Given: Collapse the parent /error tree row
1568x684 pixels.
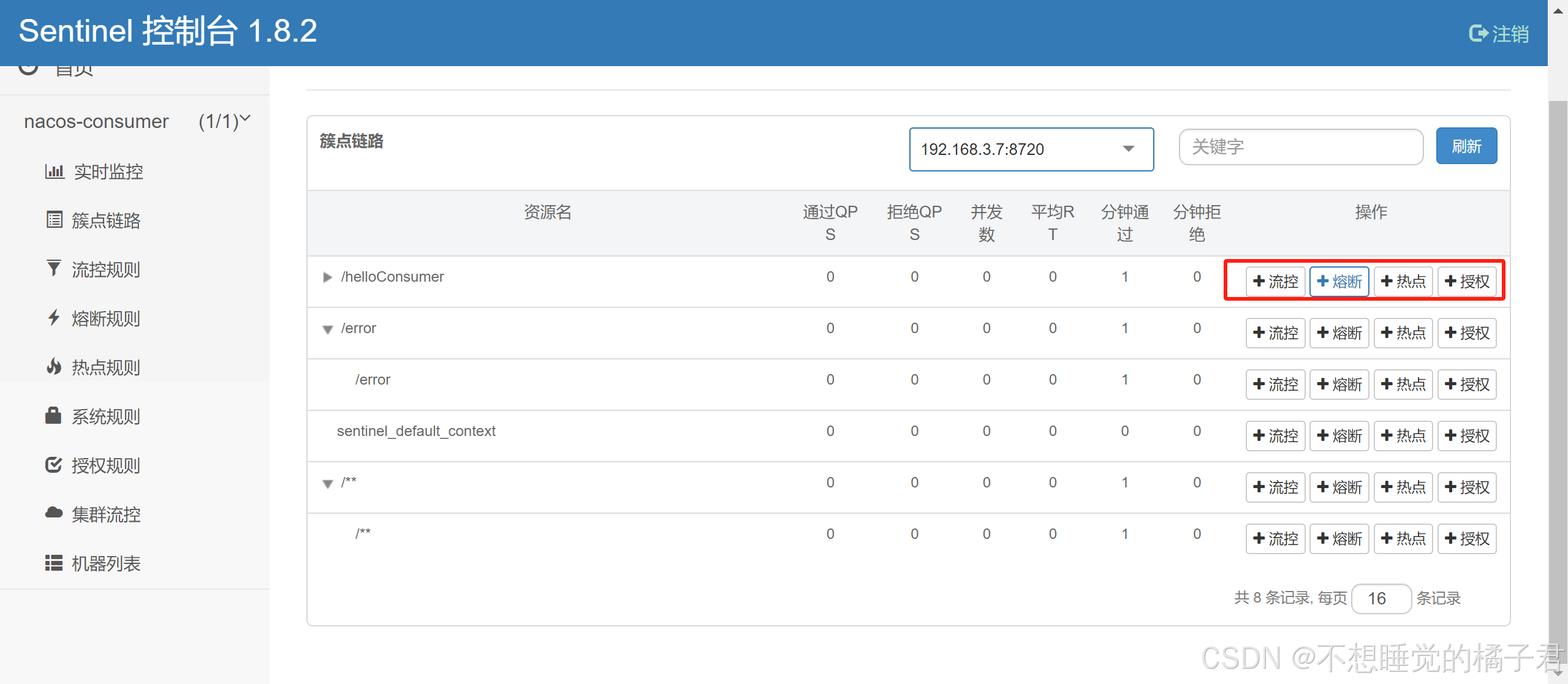Looking at the screenshot, I should [x=328, y=329].
